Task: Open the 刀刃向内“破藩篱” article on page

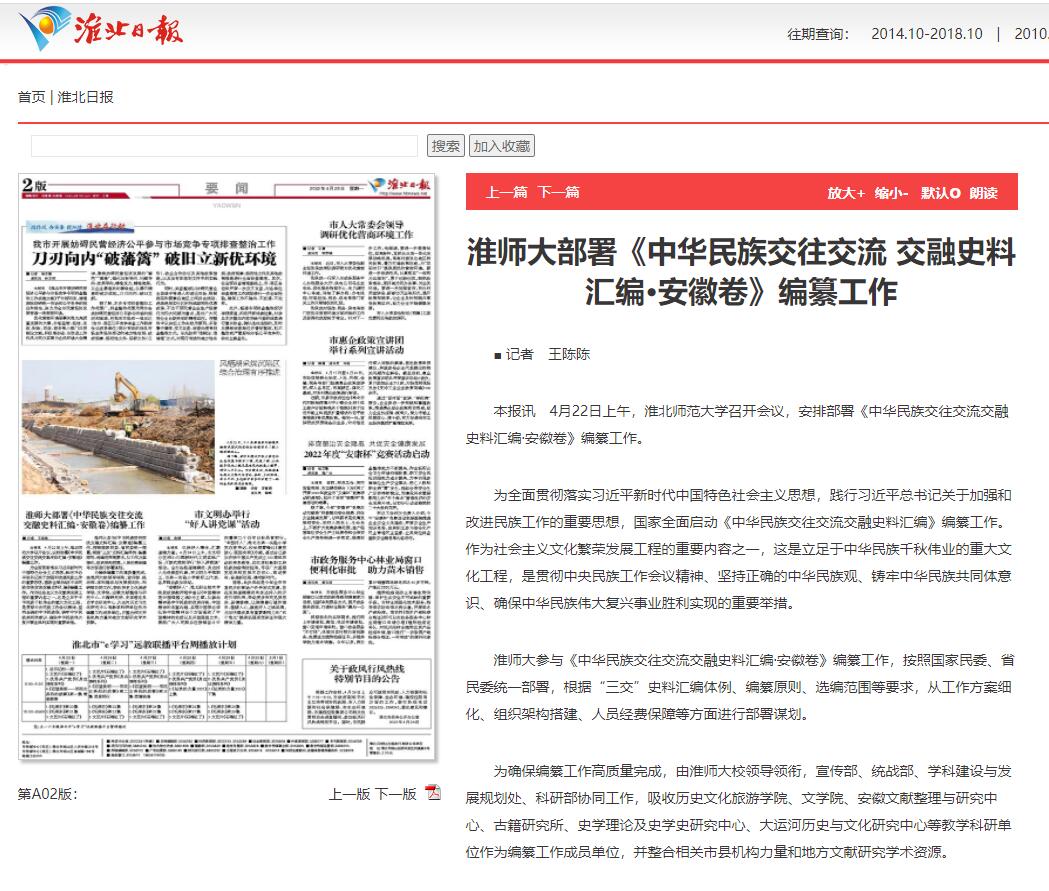Action: click(x=154, y=258)
